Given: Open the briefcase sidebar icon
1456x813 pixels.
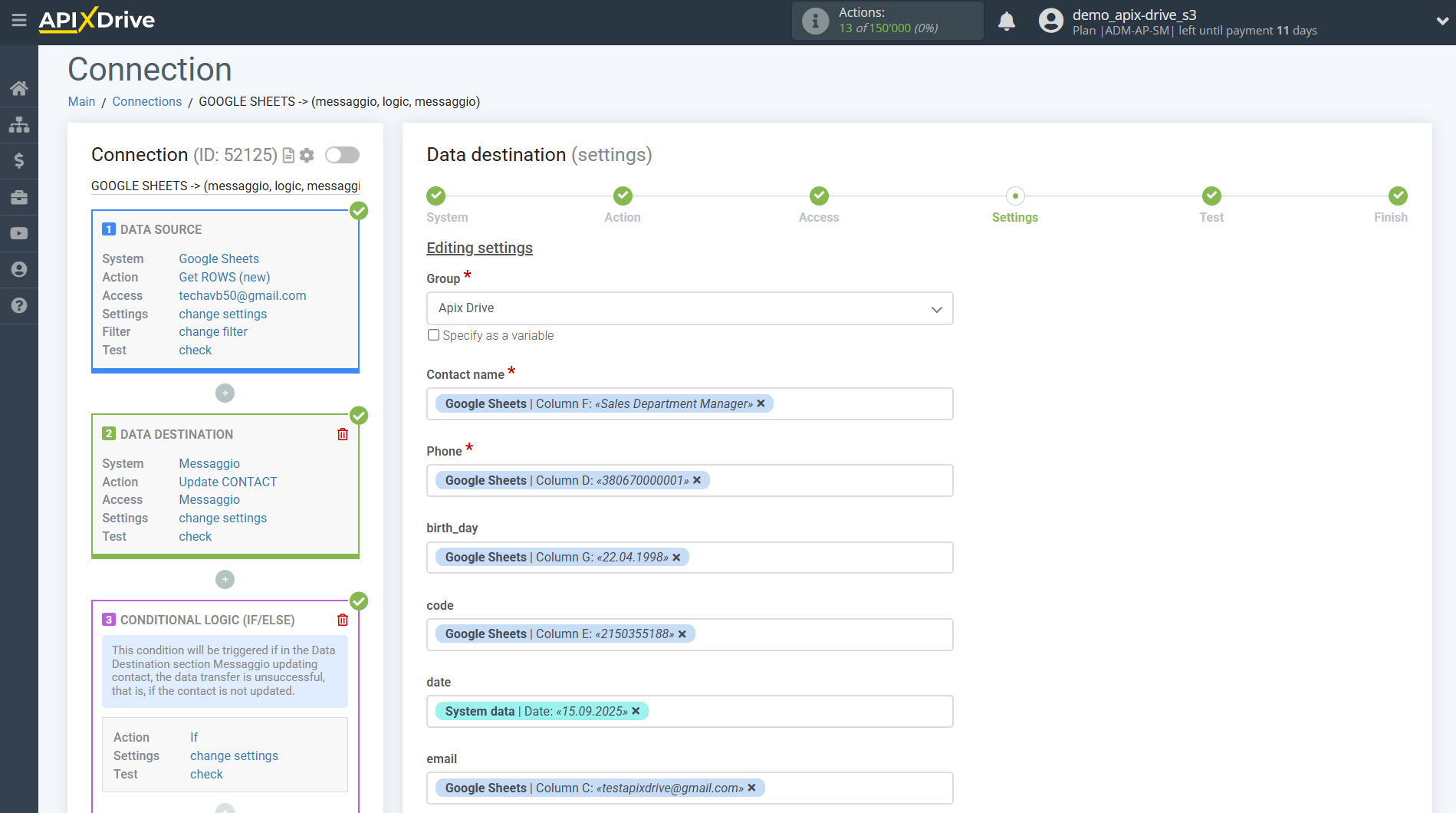Looking at the screenshot, I should tap(19, 197).
